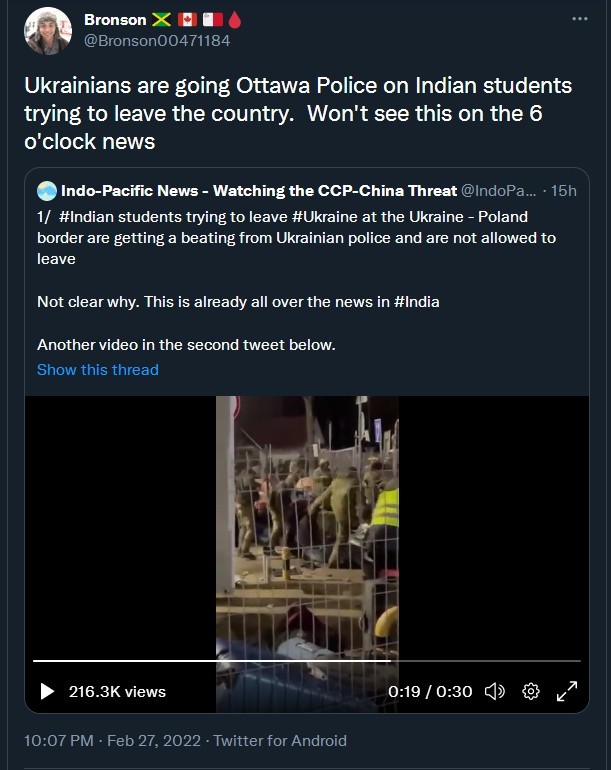This screenshot has width=611, height=770.
Task: Click the @Bronson00471184 handle
Action: [157, 41]
